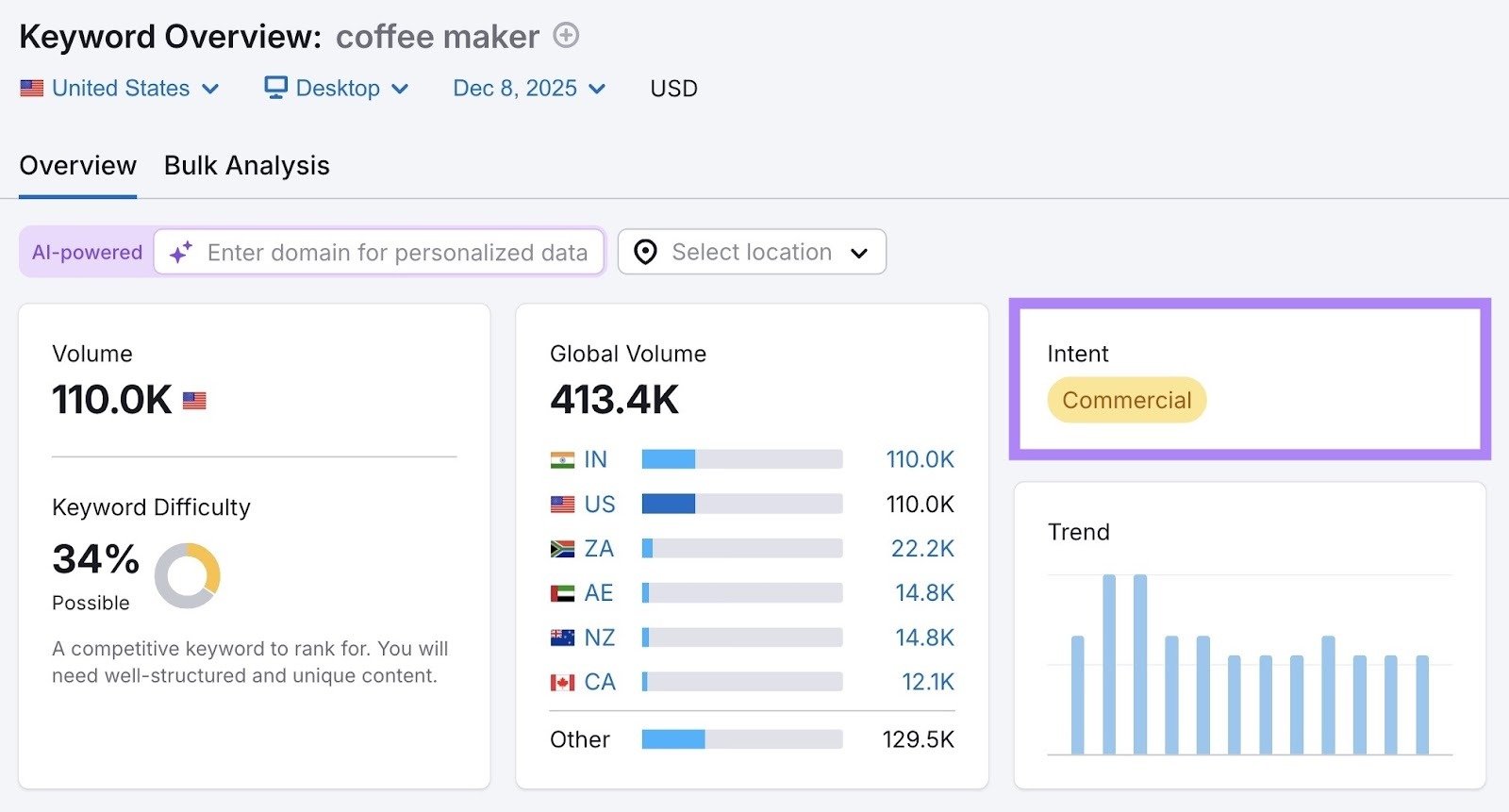
Task: Click the US flag icon in Global Volume list
Action: pos(562,505)
